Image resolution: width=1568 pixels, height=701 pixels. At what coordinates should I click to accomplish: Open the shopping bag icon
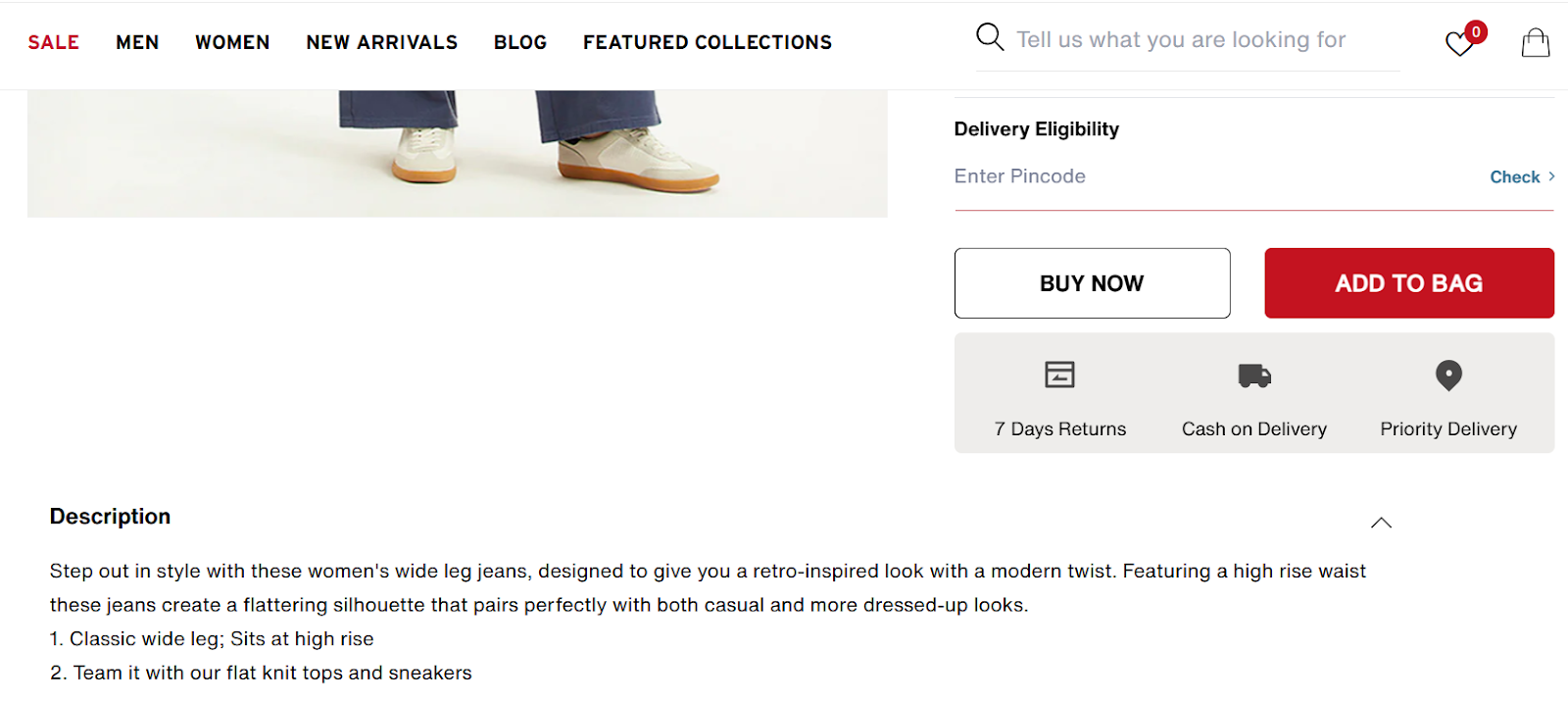point(1534,42)
